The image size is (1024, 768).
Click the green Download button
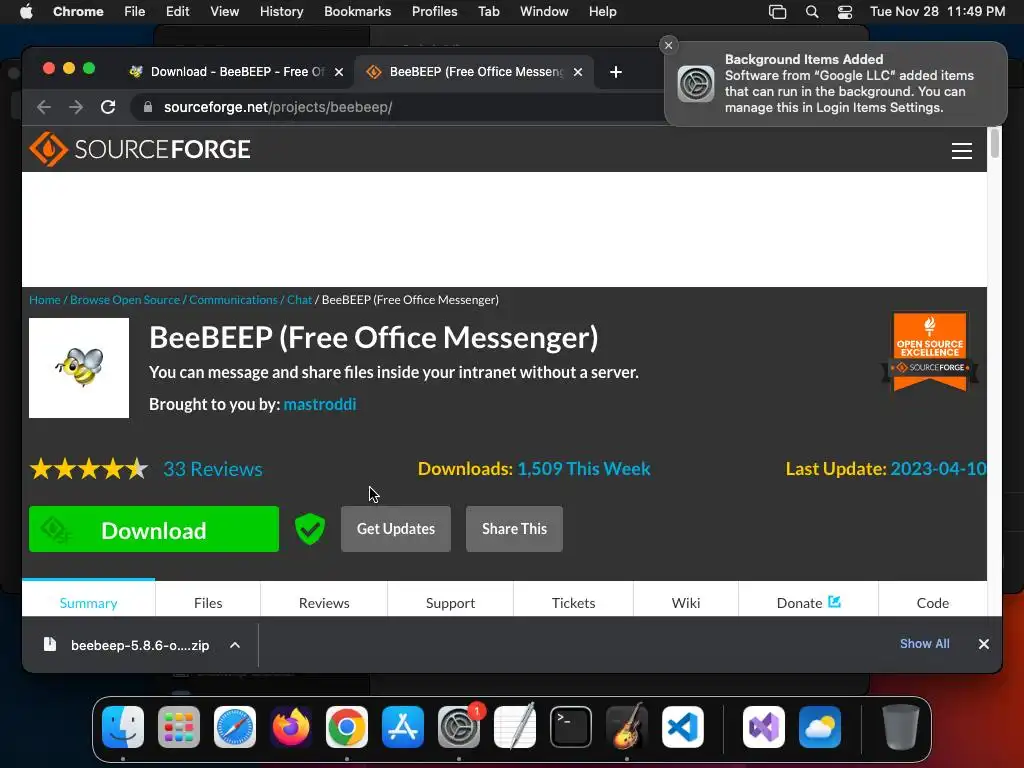point(154,529)
